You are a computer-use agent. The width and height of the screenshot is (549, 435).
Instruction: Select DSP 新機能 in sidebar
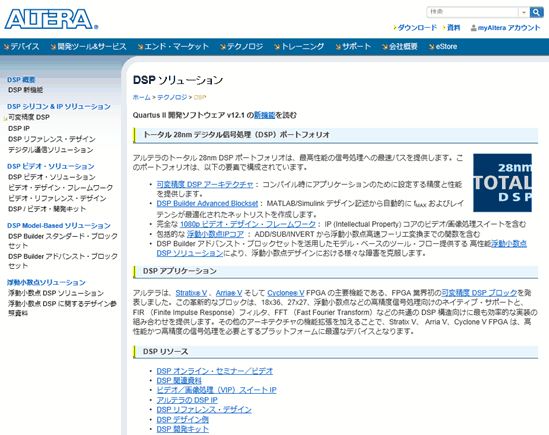25,90
